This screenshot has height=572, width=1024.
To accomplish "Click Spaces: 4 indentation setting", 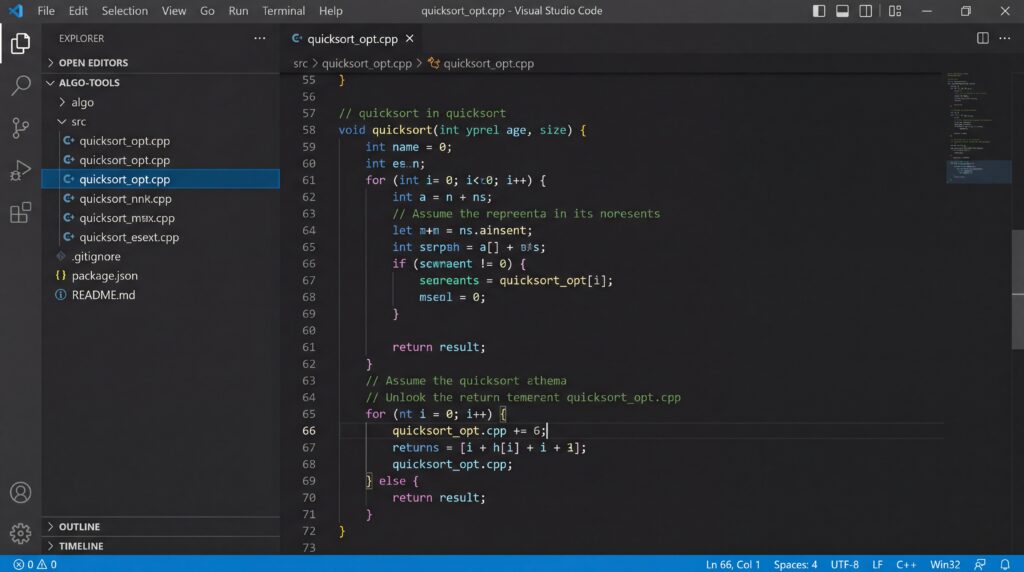I will 795,564.
